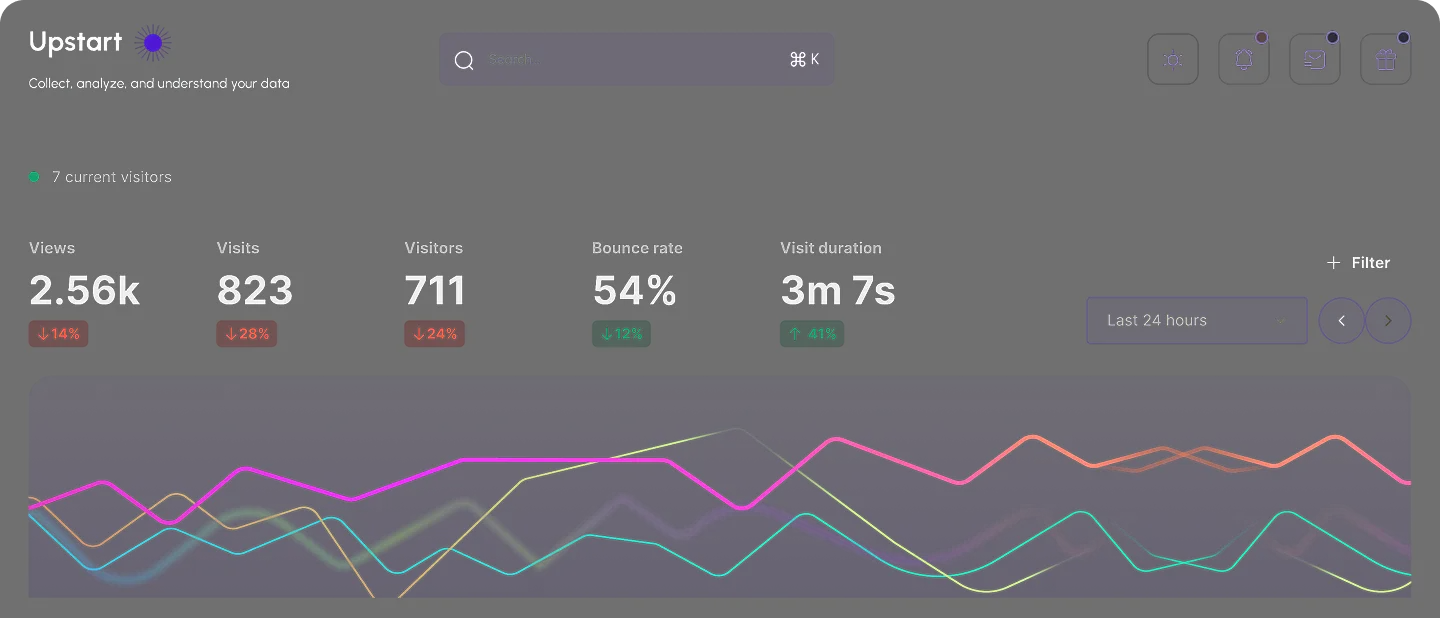Open the Last 24 hours dropdown
The width and height of the screenshot is (1440, 618).
tap(1196, 320)
